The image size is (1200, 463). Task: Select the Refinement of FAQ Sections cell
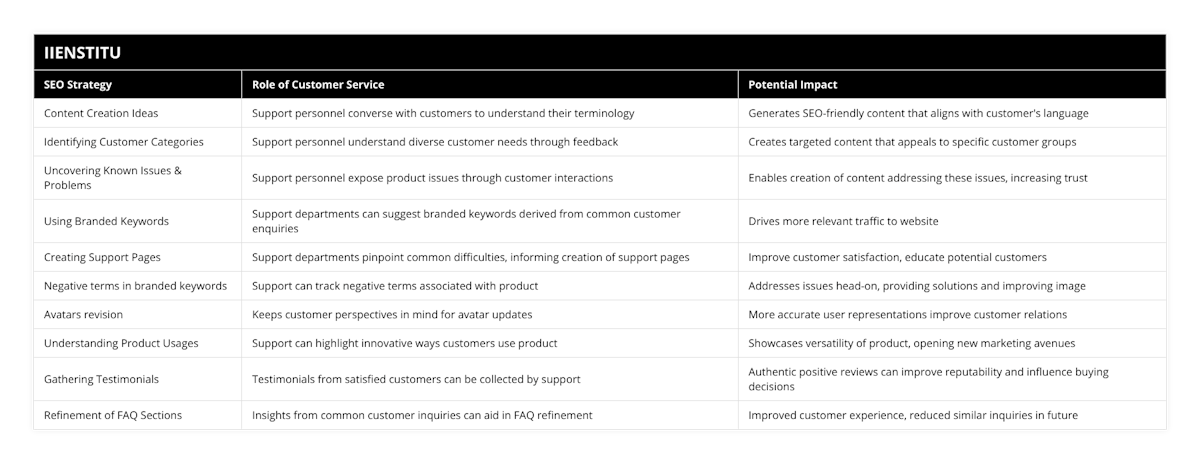(x=113, y=415)
